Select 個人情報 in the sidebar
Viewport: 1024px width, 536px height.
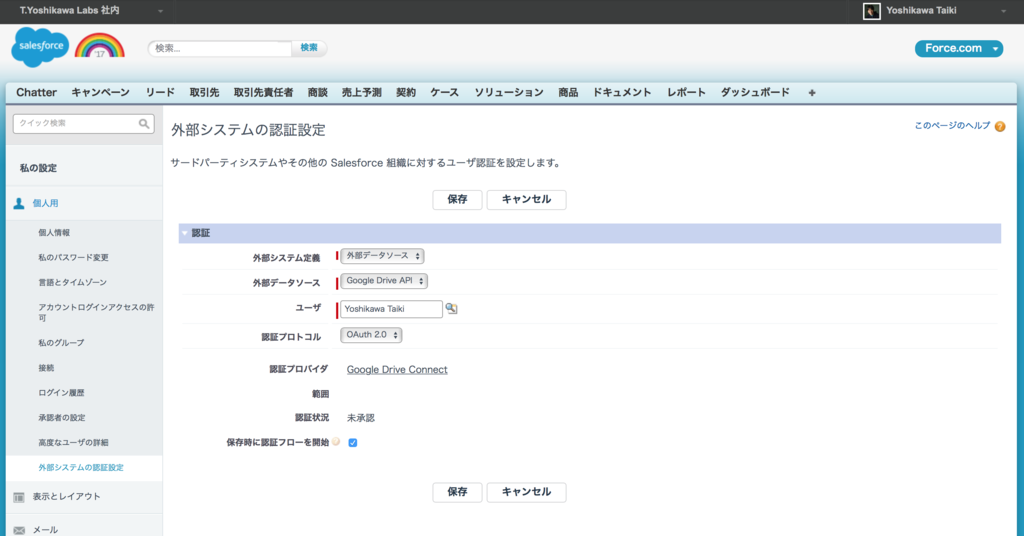[54, 233]
